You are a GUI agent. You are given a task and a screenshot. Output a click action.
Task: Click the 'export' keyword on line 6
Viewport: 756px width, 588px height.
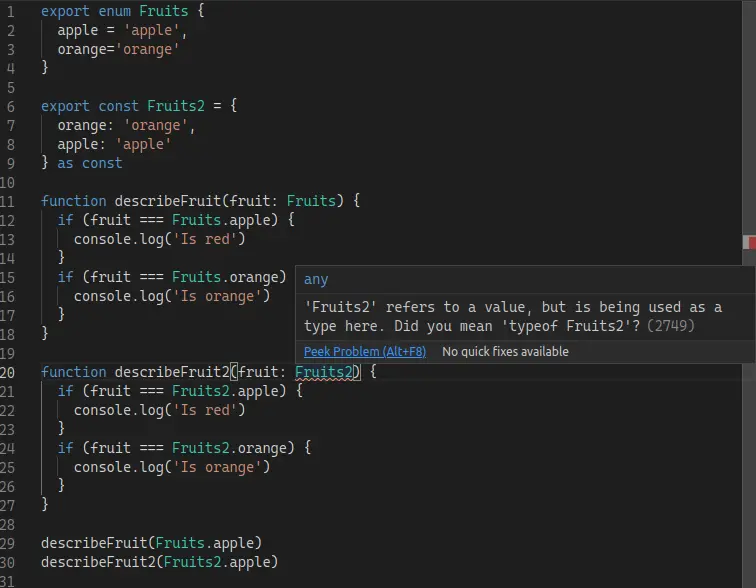(65, 106)
